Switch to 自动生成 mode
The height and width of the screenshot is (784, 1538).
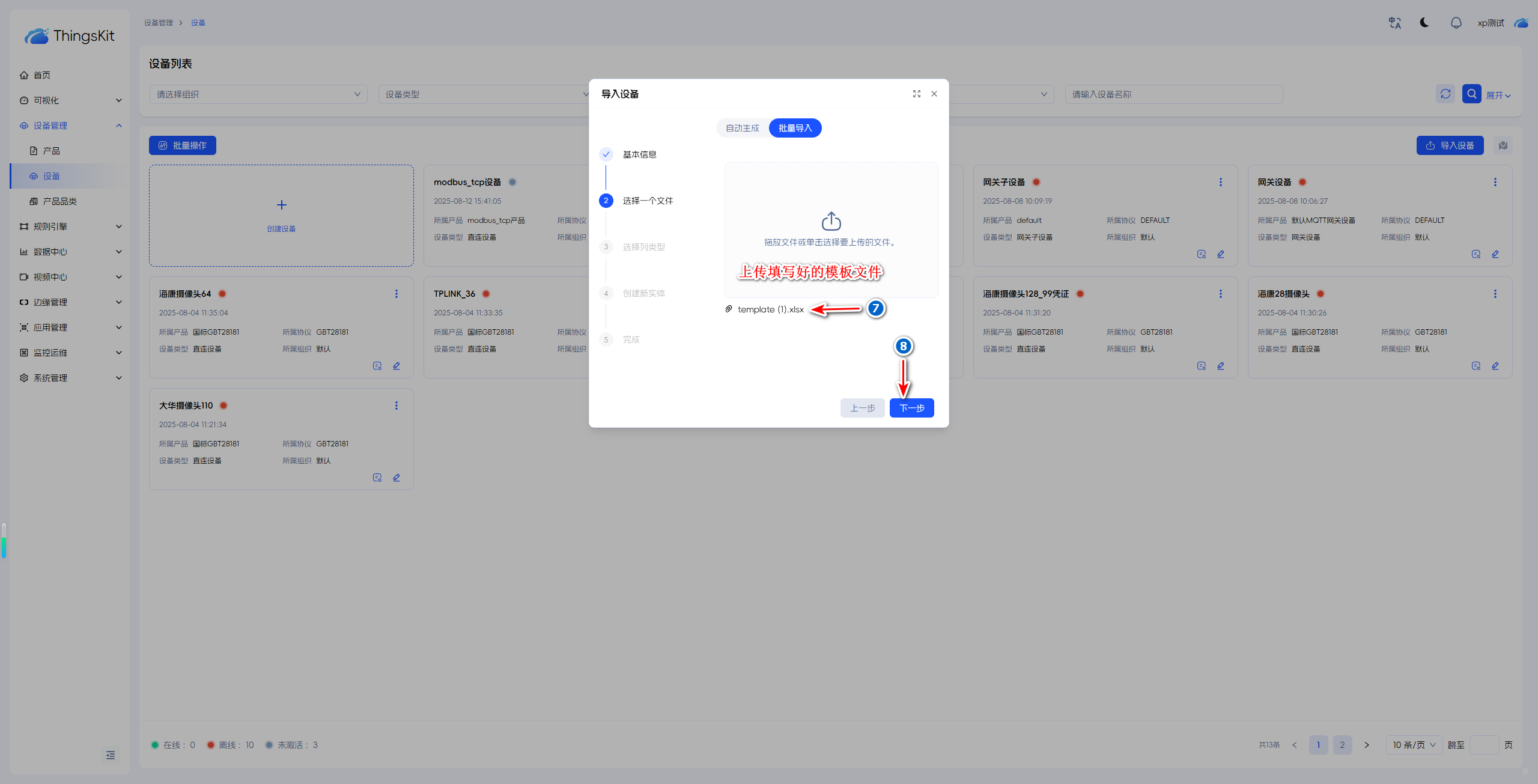(x=742, y=128)
